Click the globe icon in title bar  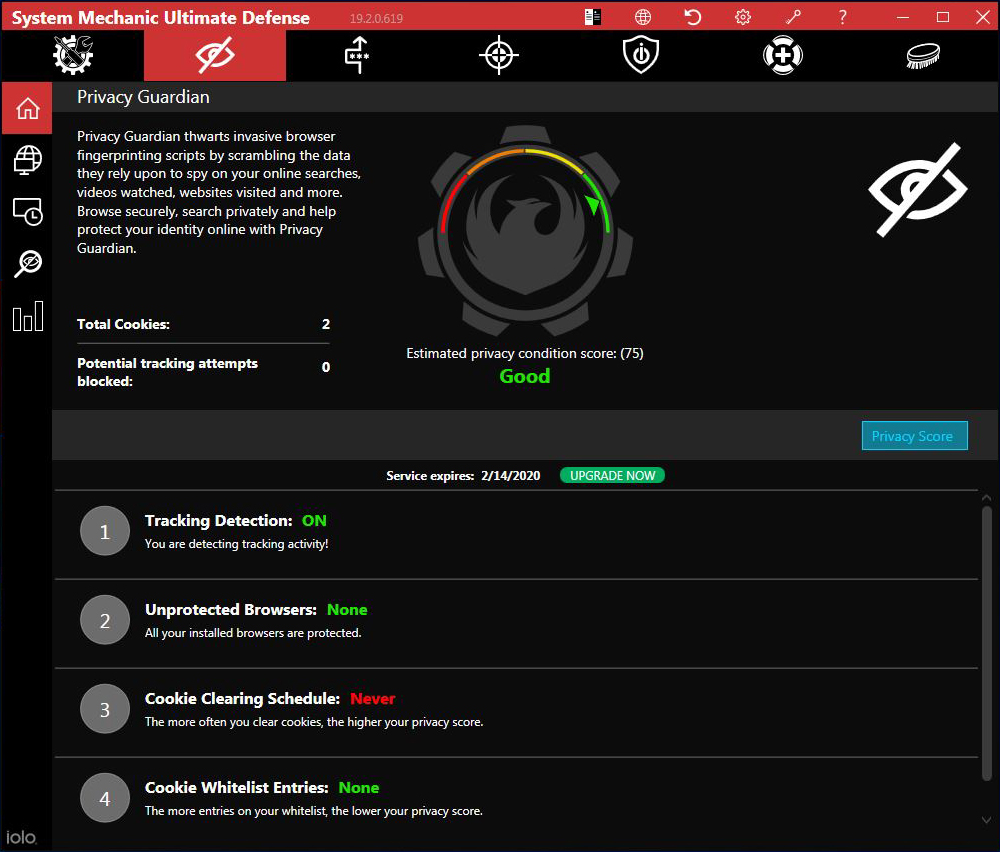click(643, 17)
